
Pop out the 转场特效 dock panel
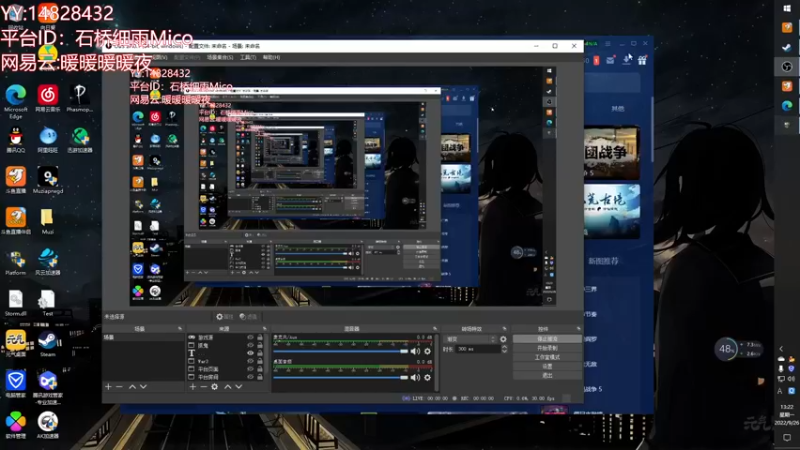[x=504, y=329]
